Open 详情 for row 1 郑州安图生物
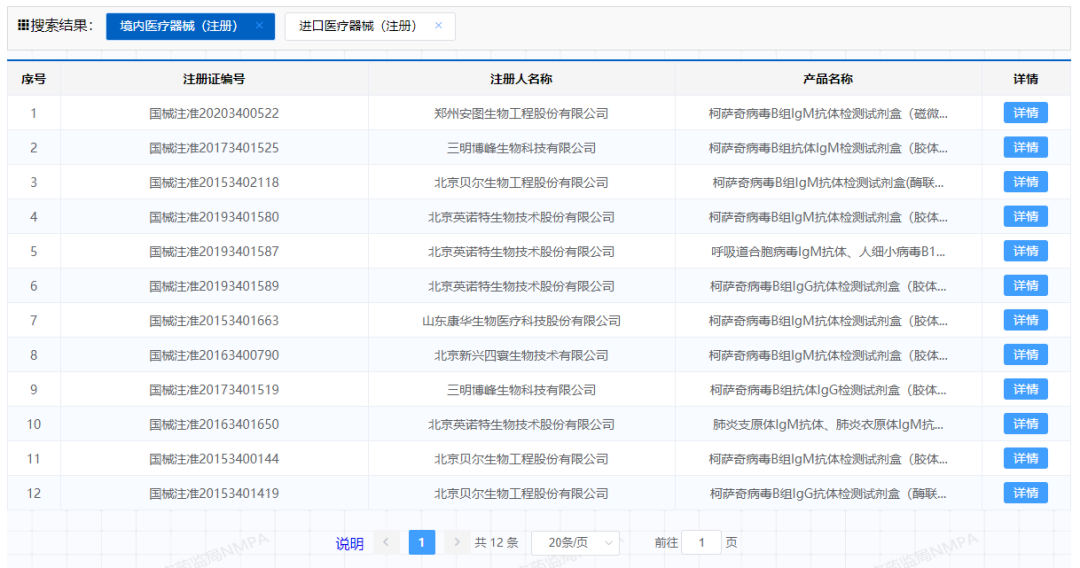 [1025, 113]
